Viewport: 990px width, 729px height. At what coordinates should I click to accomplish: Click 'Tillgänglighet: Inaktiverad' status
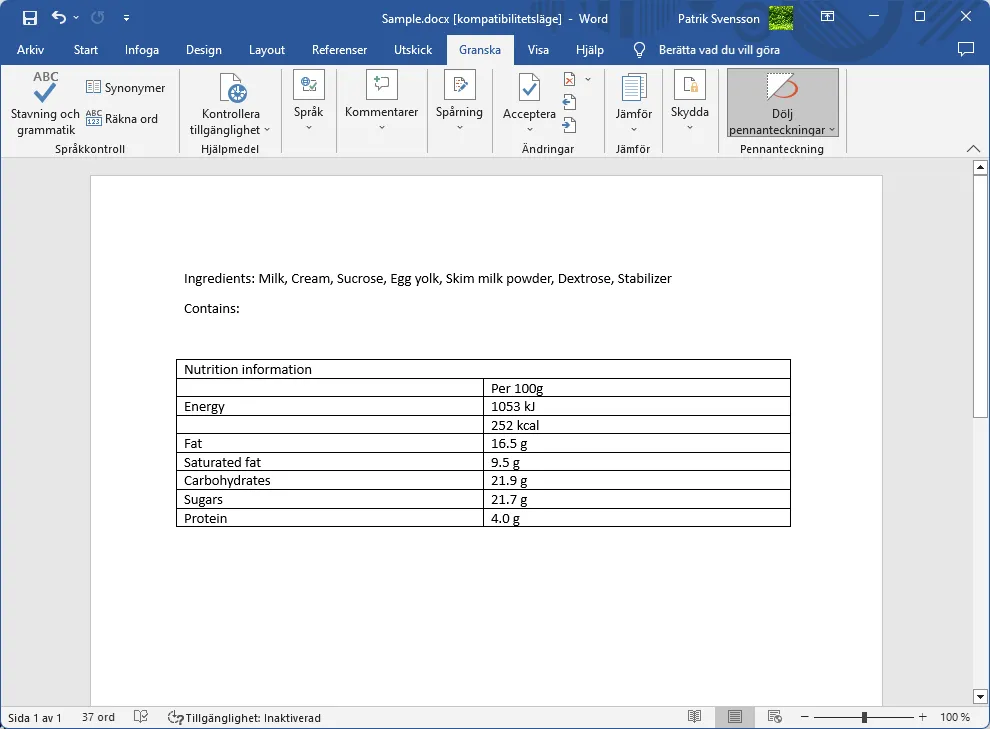(x=244, y=718)
